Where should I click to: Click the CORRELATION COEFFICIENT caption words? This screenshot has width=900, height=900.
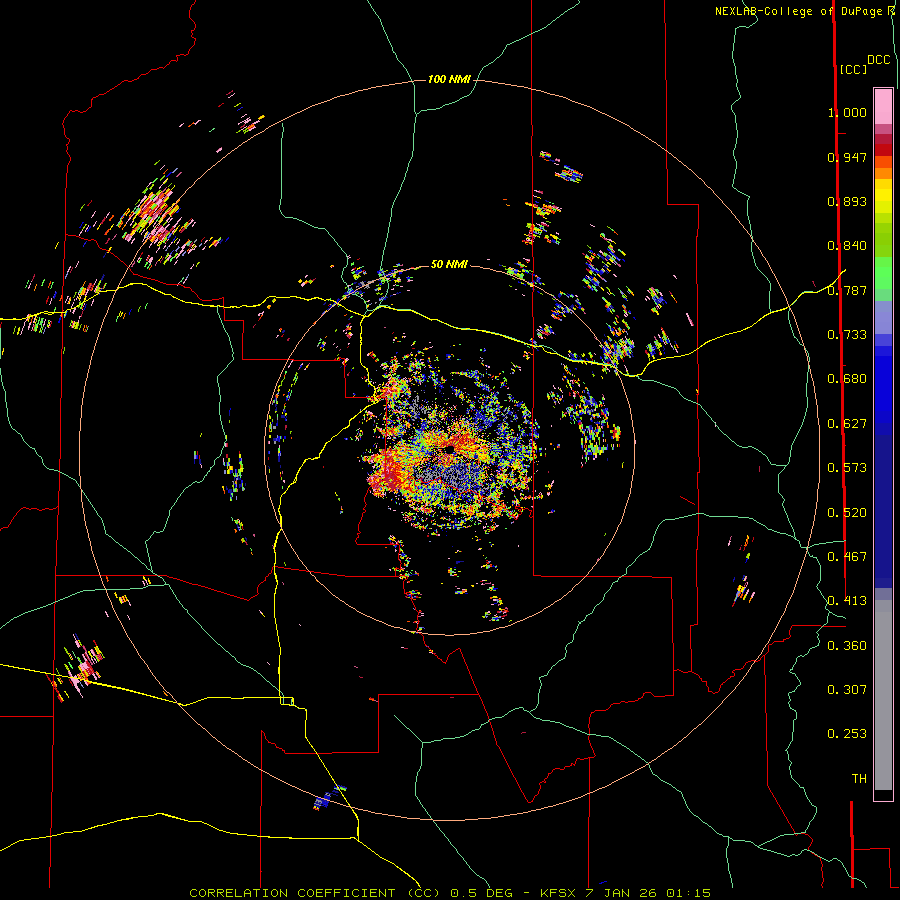[x=292, y=893]
